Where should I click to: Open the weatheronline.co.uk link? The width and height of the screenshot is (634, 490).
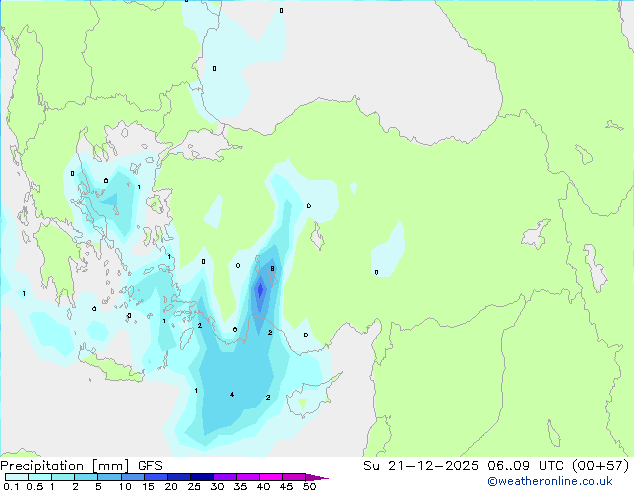coord(550,481)
